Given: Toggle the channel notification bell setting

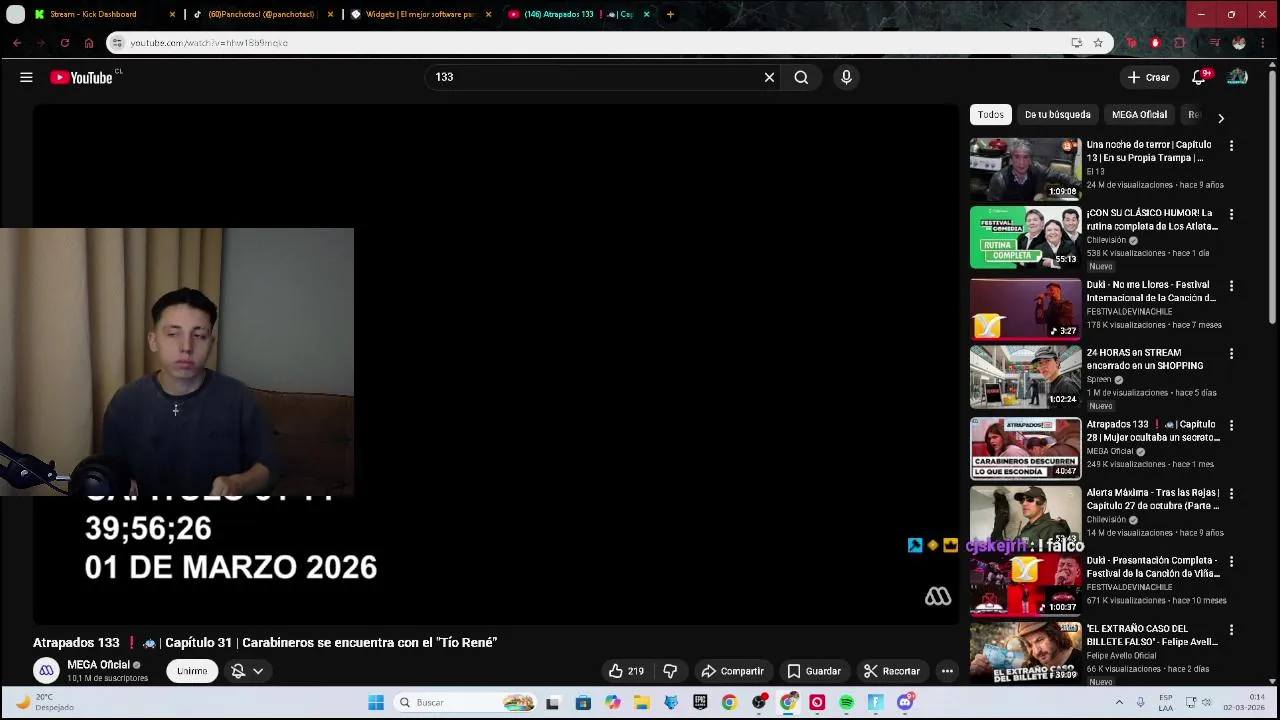Looking at the screenshot, I should pyautogui.click(x=247, y=671).
